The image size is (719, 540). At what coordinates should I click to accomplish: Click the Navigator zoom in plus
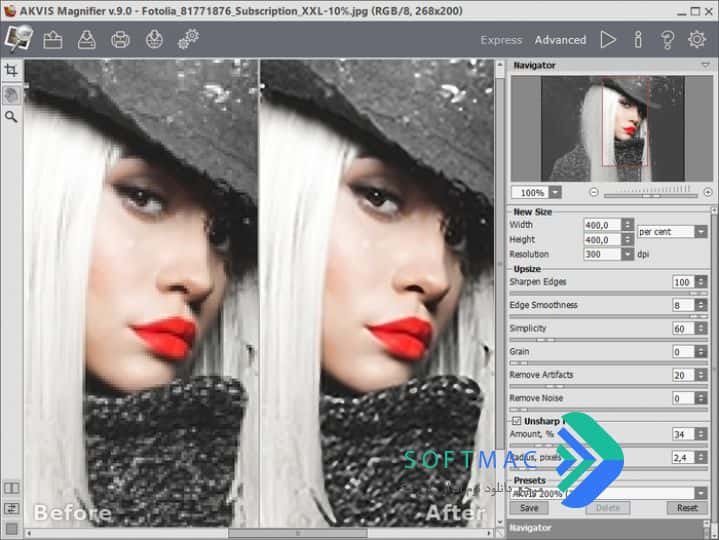[708, 192]
